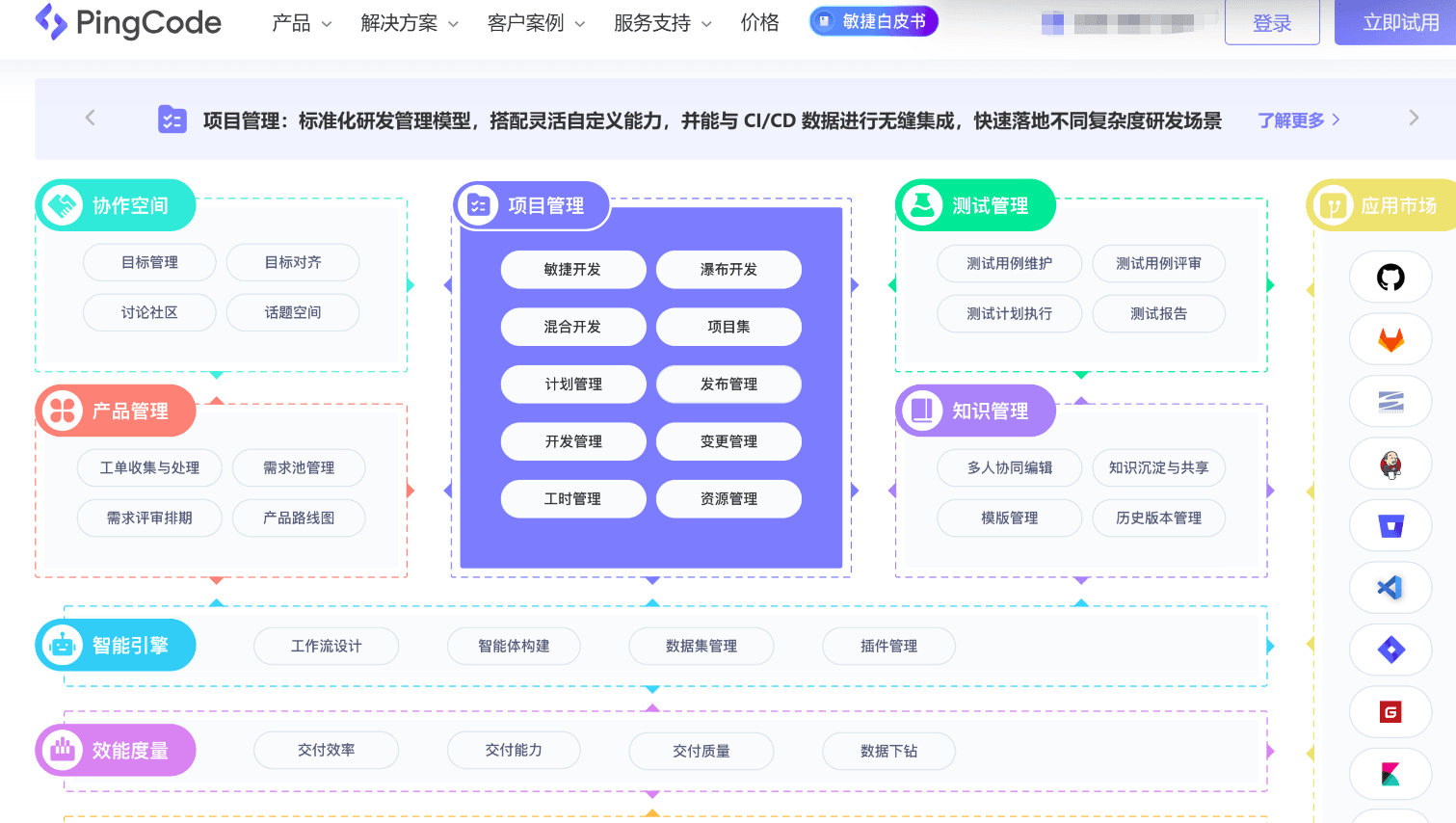Select the Jenkins integration icon

(1390, 465)
